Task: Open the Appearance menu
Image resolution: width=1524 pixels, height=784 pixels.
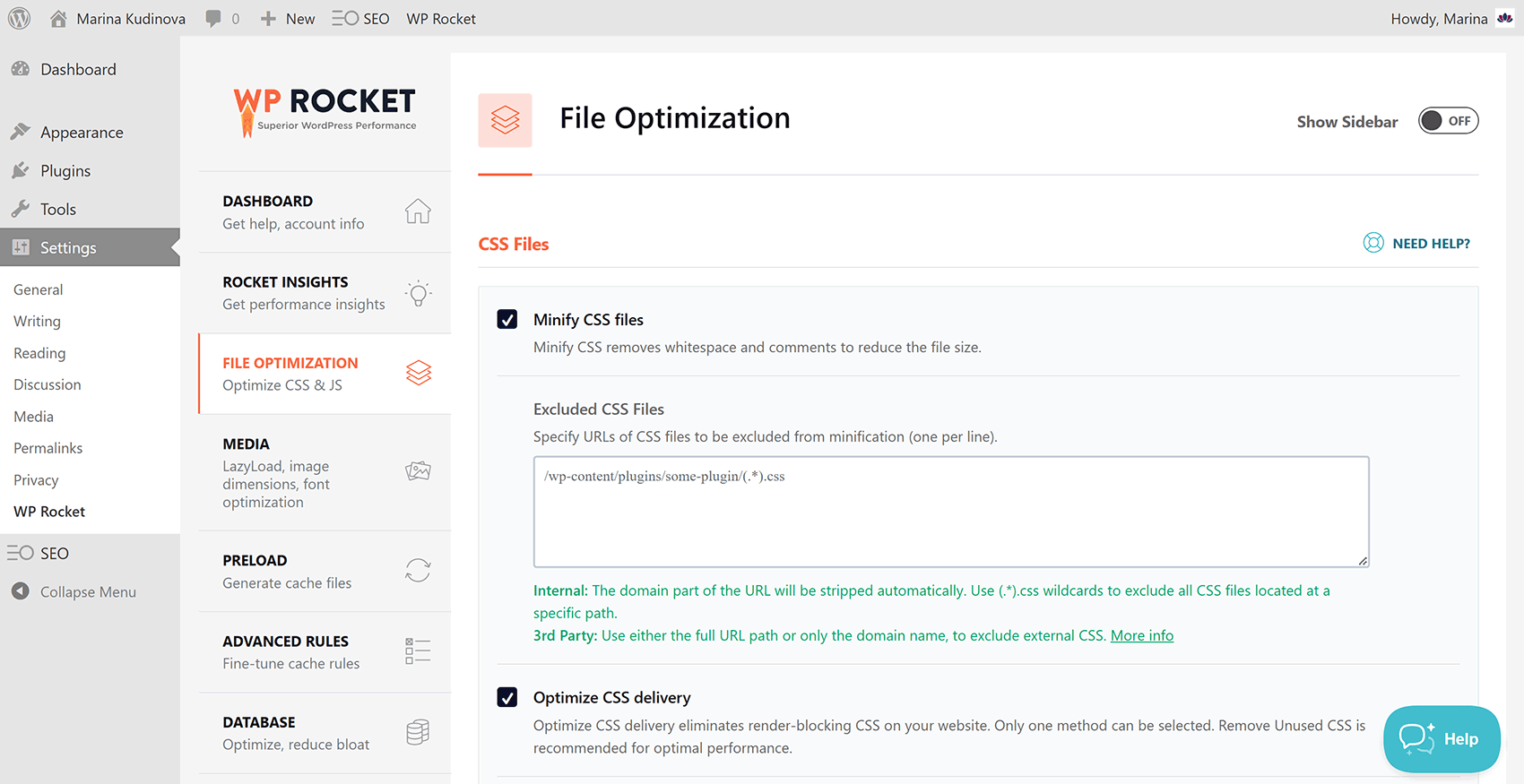Action: point(90,132)
